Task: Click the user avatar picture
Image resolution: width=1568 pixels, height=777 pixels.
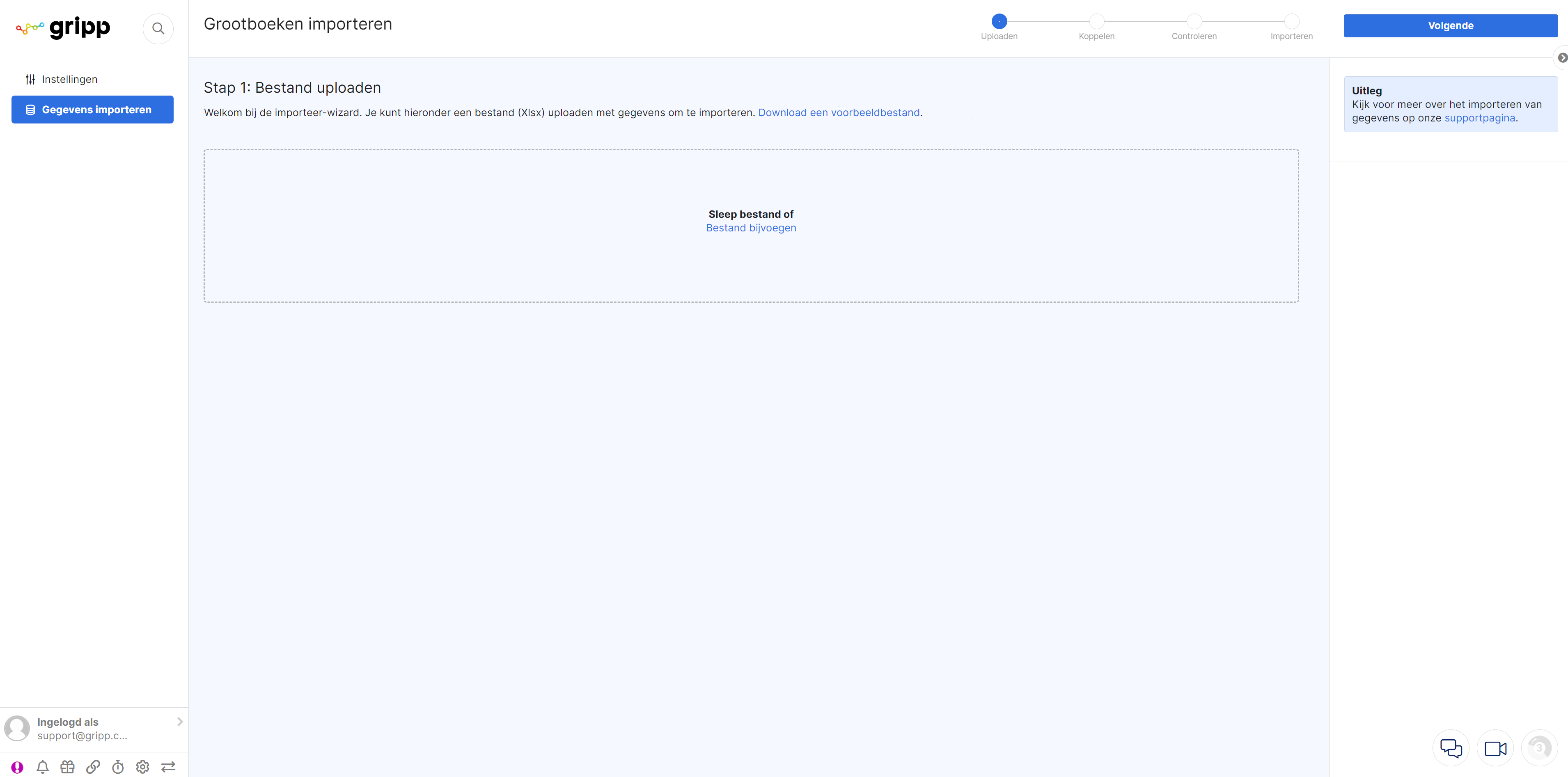Action: click(x=17, y=728)
